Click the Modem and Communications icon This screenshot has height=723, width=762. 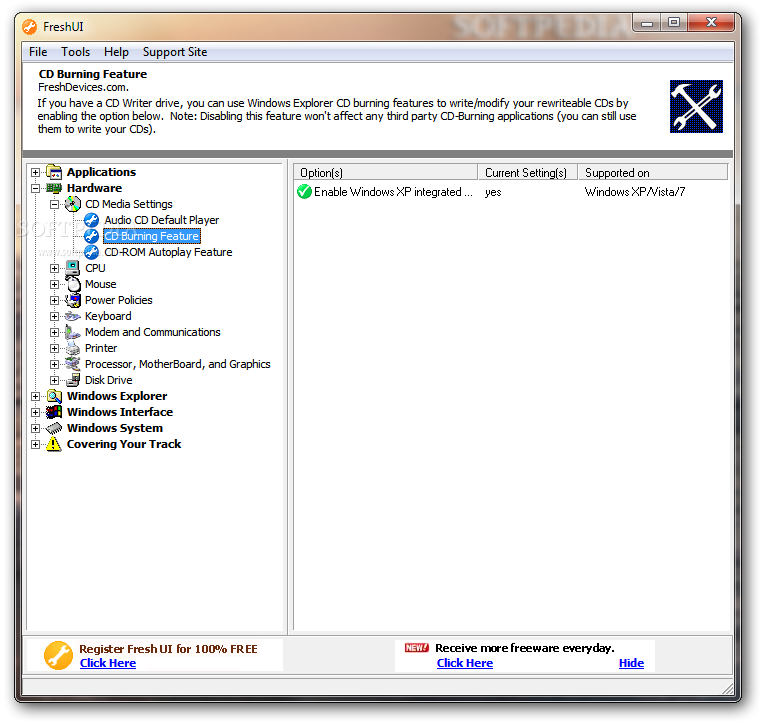click(73, 332)
